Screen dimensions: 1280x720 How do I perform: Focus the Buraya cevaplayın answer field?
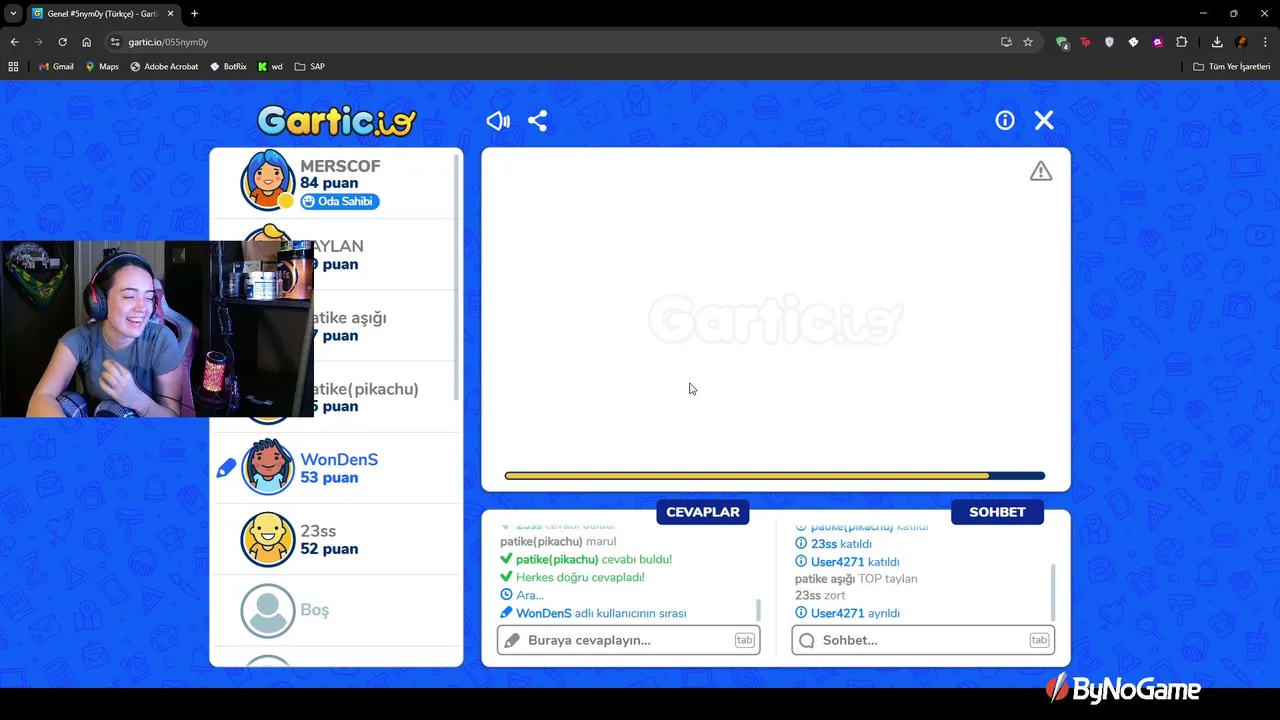pyautogui.click(x=629, y=640)
